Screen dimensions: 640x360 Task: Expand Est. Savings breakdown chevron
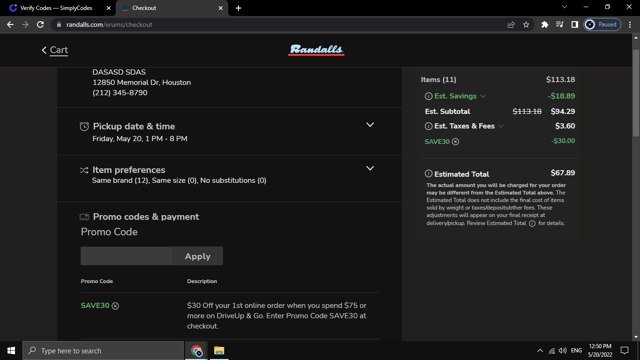(483, 96)
